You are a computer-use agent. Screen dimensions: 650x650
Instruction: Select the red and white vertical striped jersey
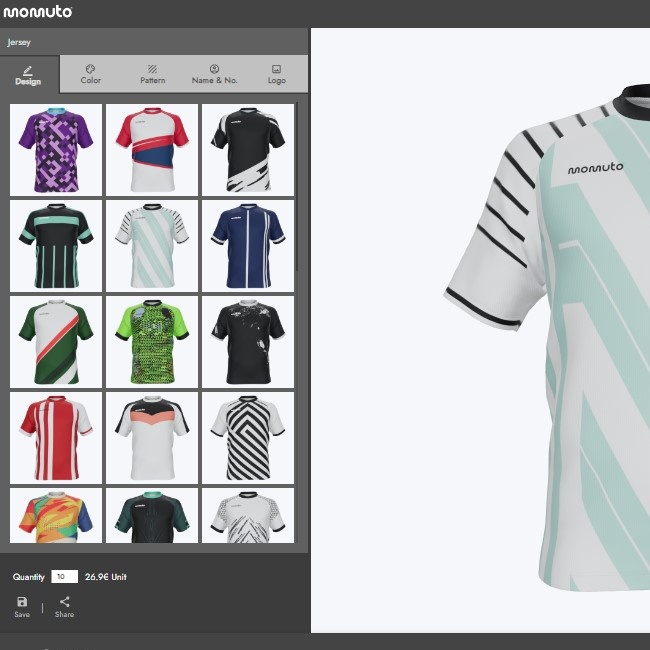(56, 438)
